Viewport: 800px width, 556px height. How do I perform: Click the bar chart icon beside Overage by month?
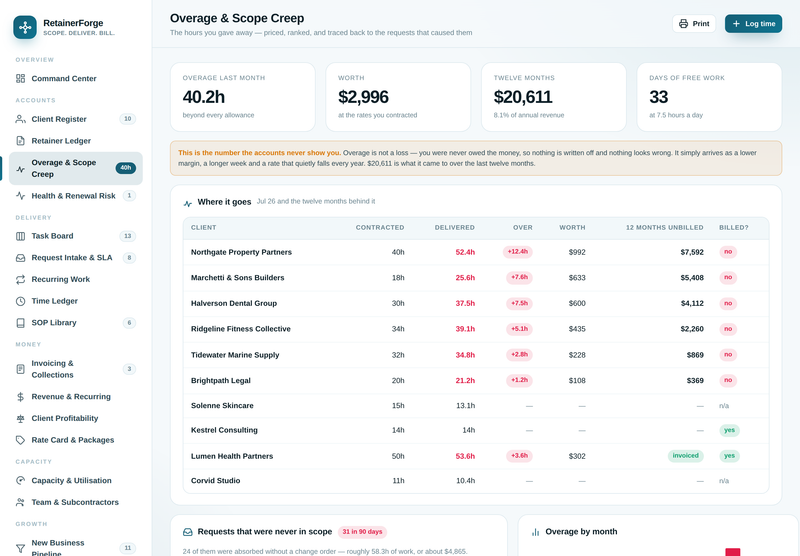point(535,532)
